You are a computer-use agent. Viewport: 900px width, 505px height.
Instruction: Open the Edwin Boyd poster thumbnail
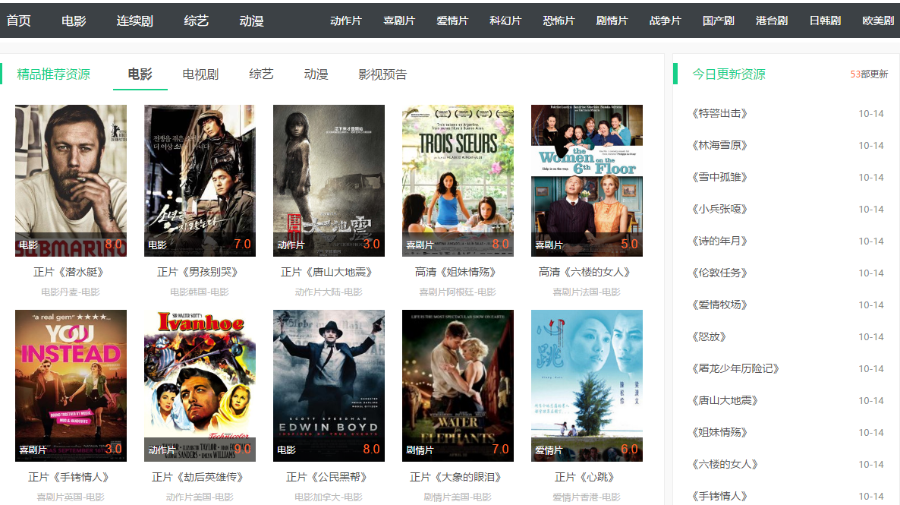pyautogui.click(x=329, y=386)
